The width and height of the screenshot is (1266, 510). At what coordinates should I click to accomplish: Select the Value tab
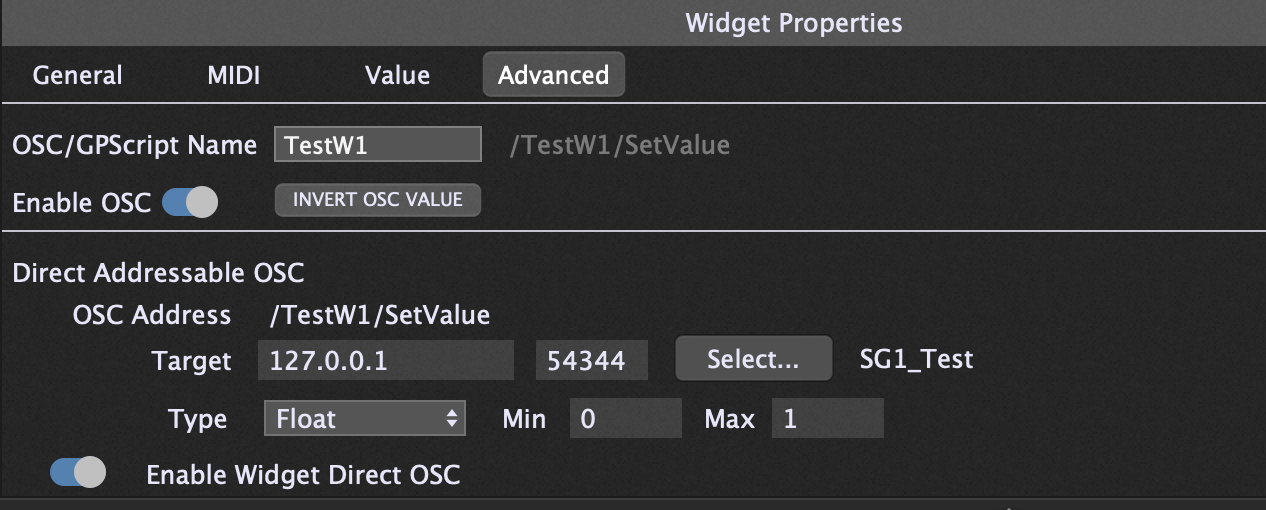coord(397,76)
